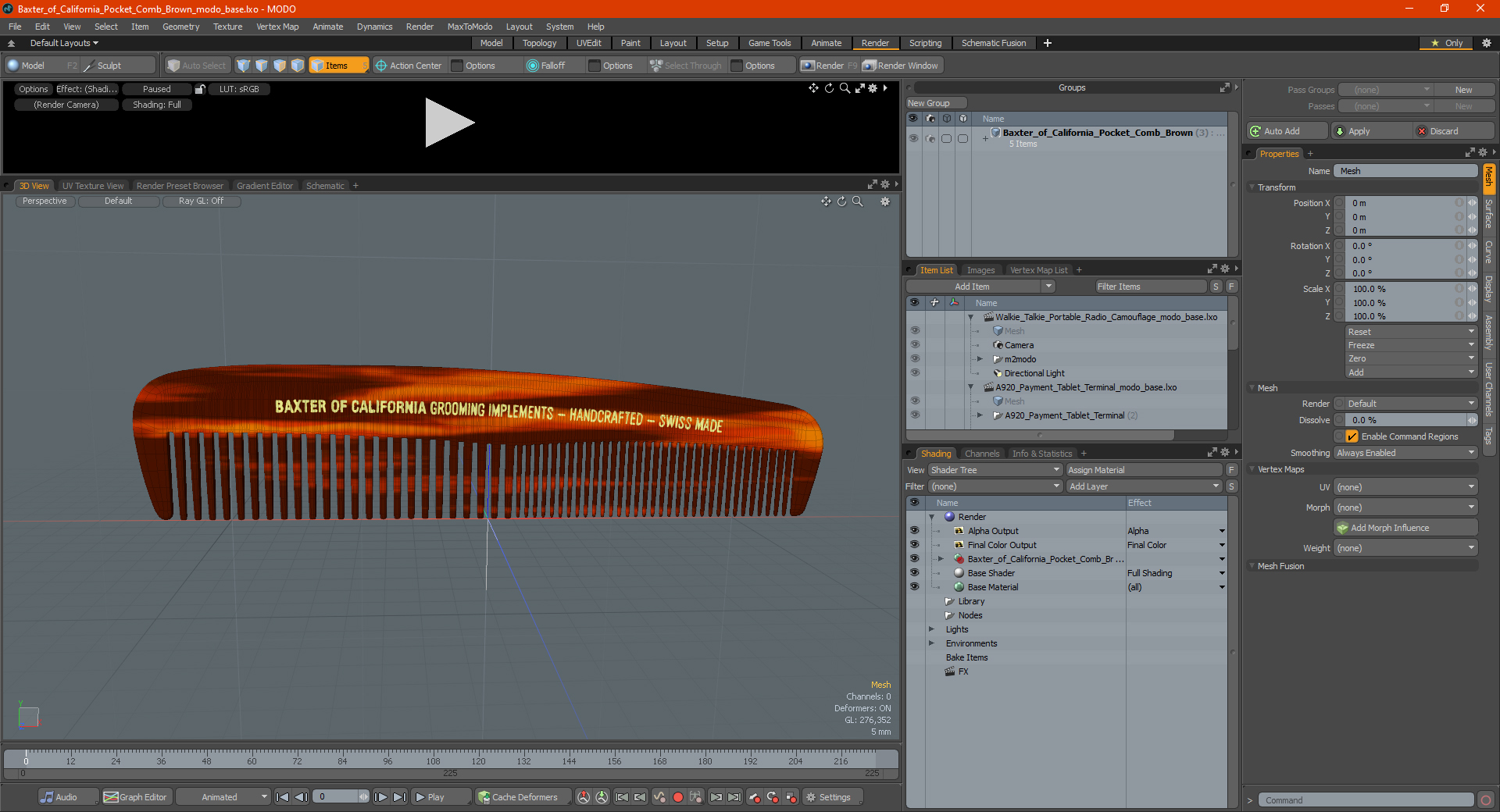Open Audio settings in timeline bar
The image size is (1500, 812).
point(68,797)
